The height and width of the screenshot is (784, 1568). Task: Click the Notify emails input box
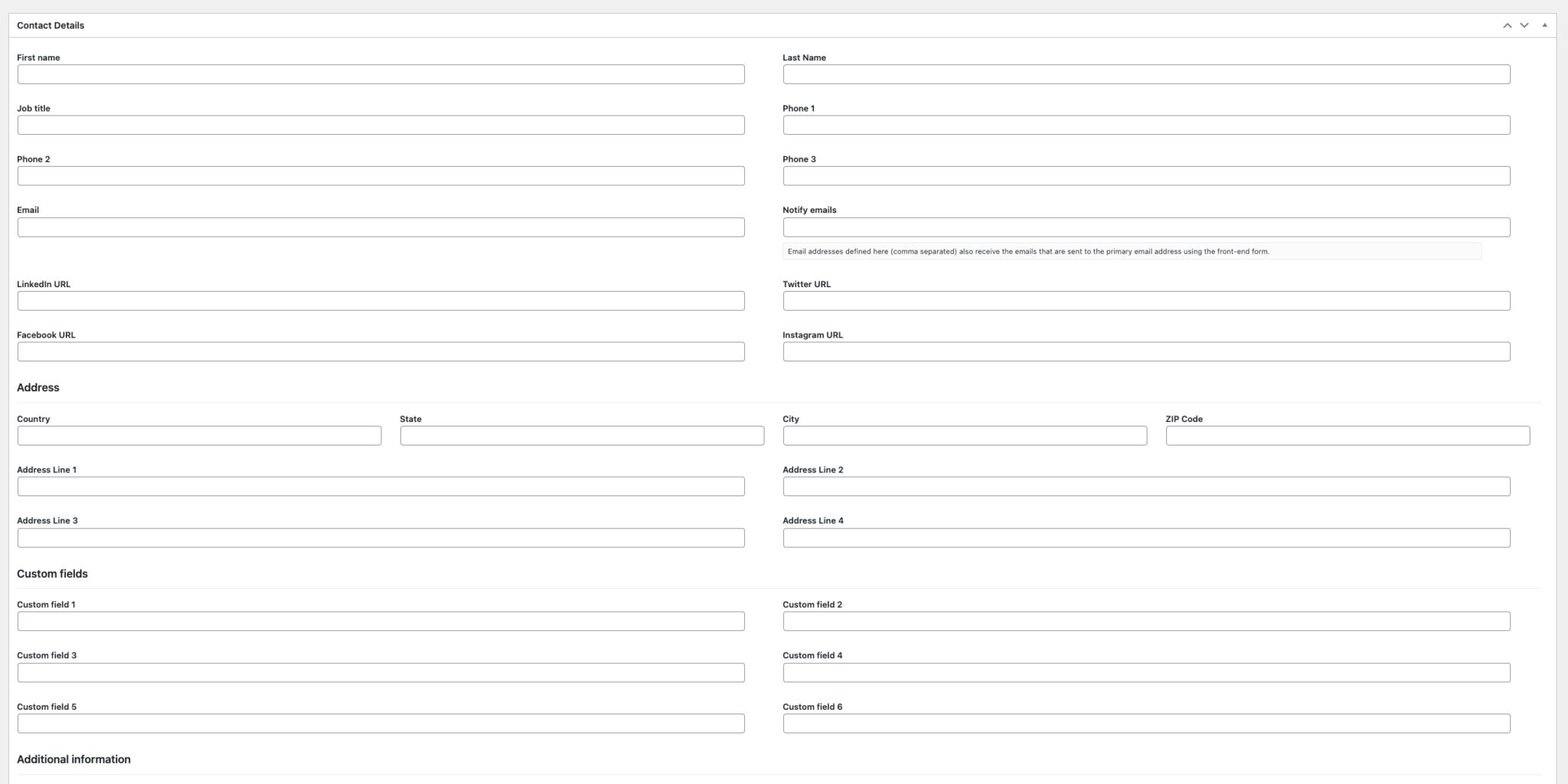(1146, 227)
